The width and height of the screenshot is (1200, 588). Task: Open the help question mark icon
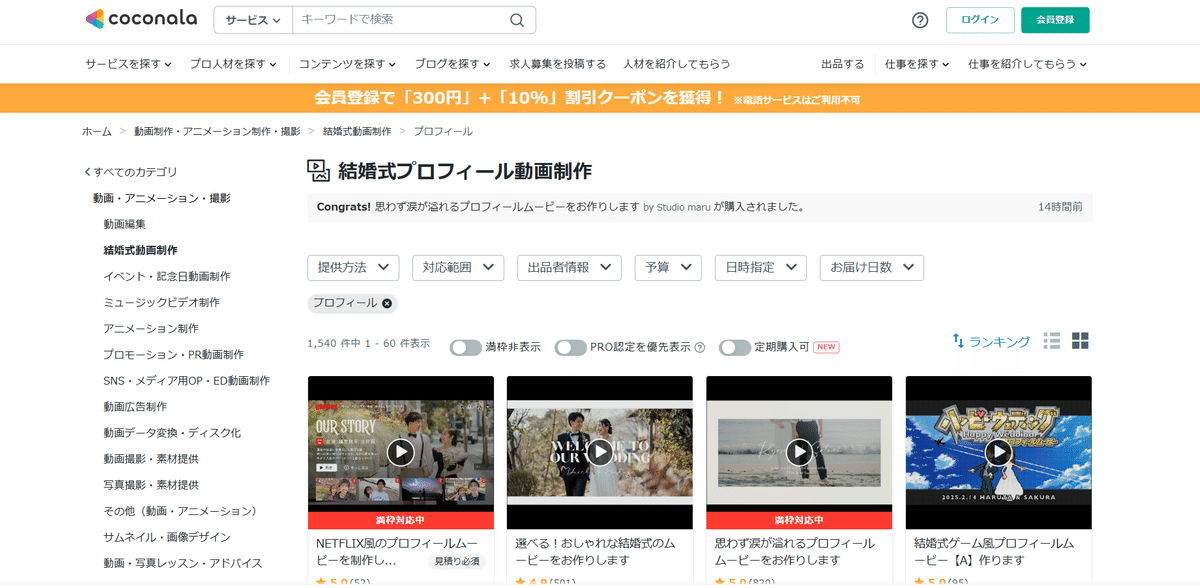tap(919, 20)
